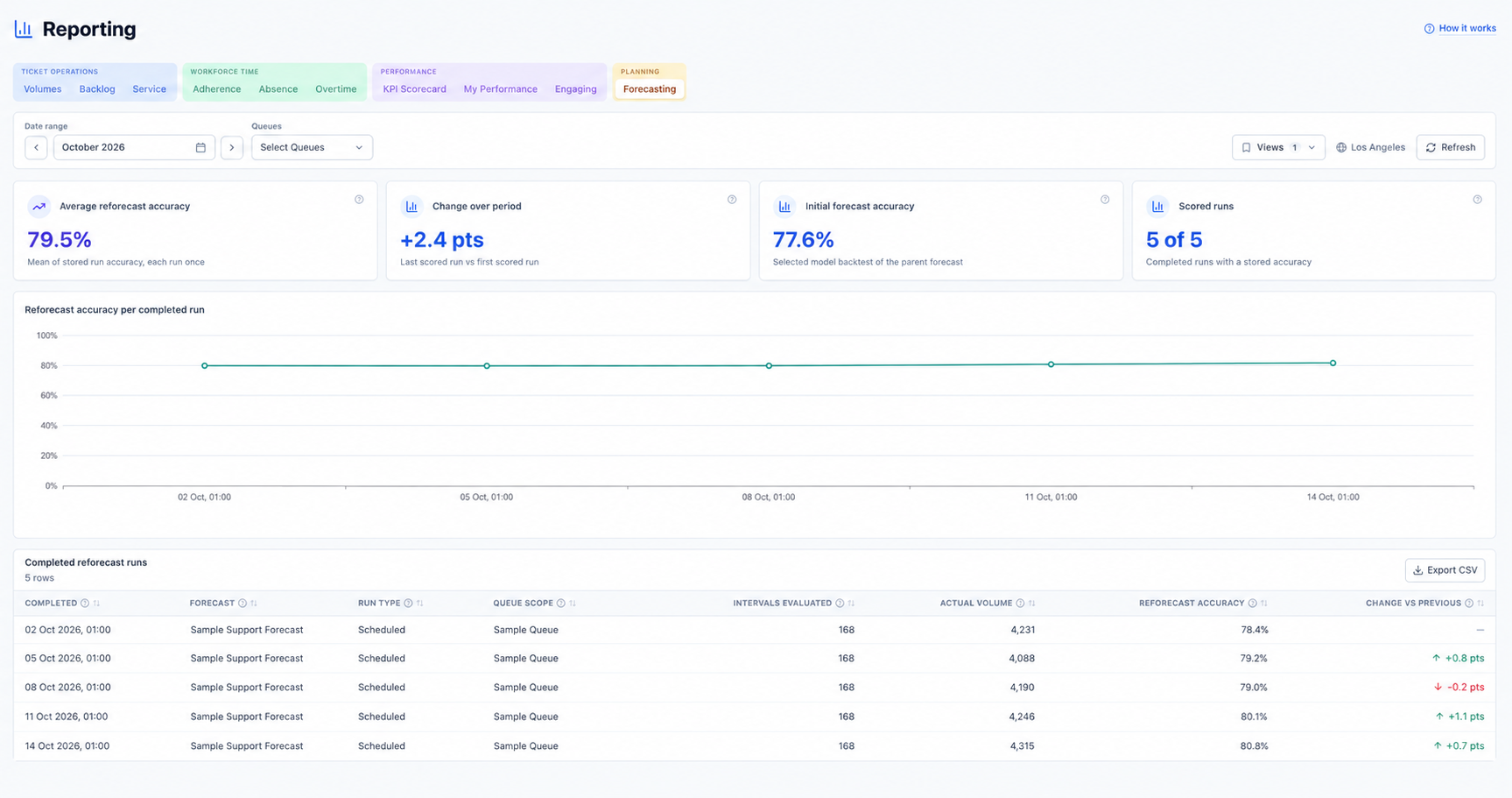Click the globe icon beside Los Angeles

coord(1341,147)
